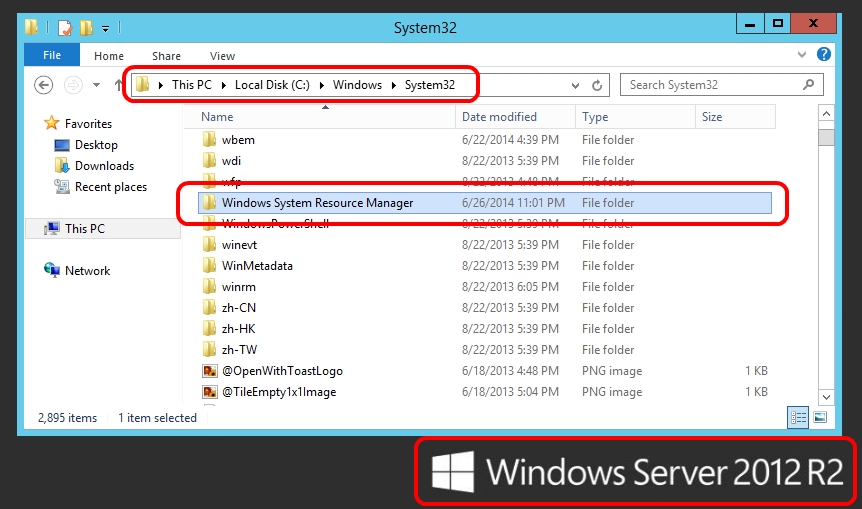Viewport: 862px width, 509px height.
Task: Open Downloads in navigation pane
Action: (104, 165)
